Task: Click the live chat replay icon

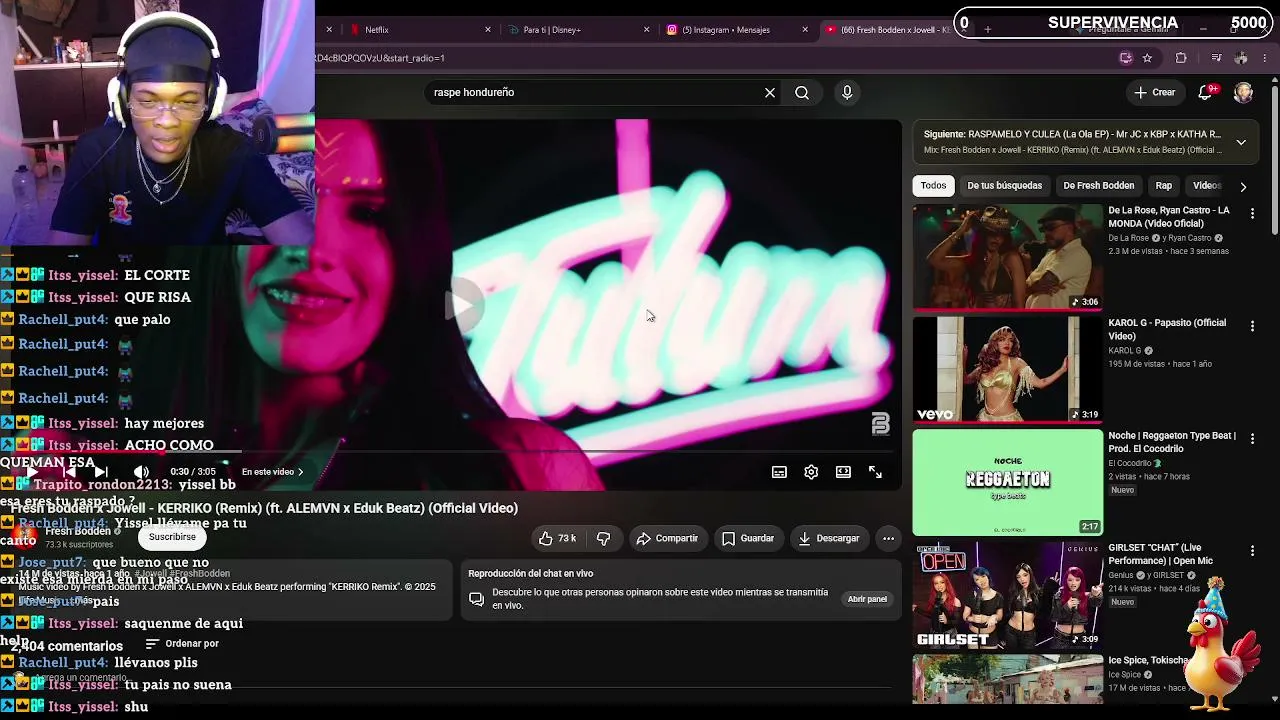Action: [477, 599]
